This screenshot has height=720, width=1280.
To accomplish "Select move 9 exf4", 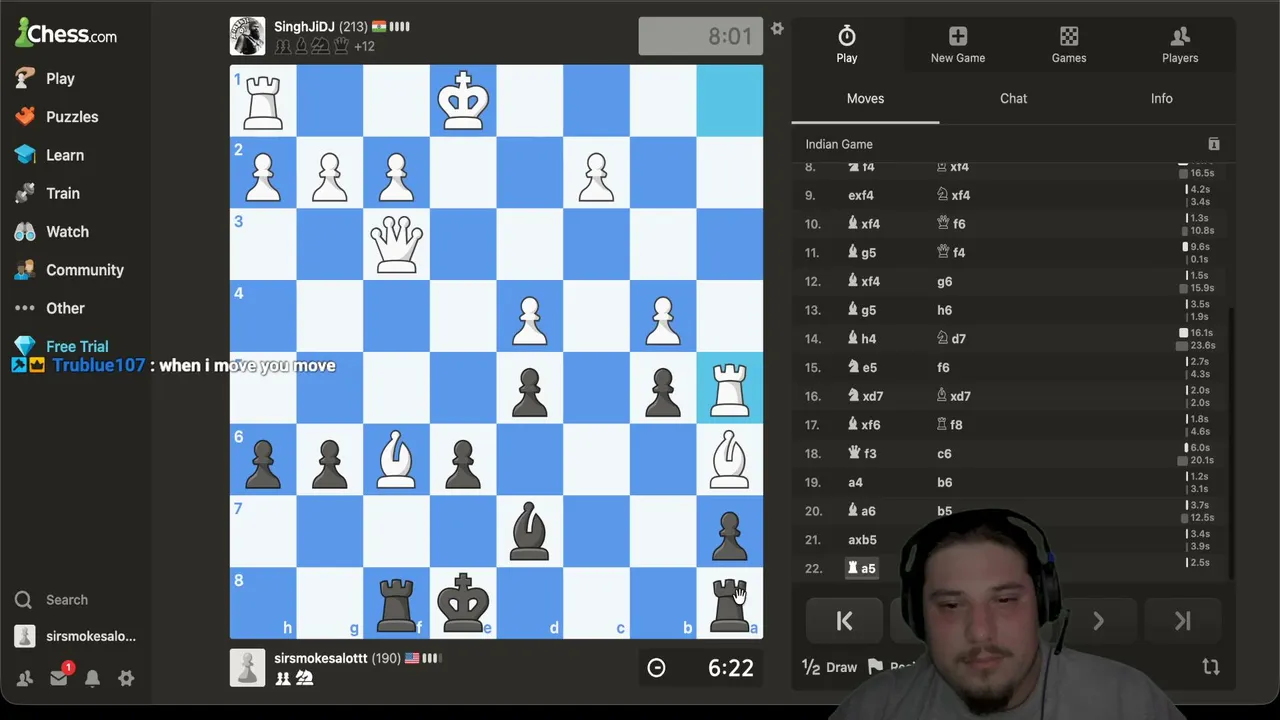I will coord(861,195).
